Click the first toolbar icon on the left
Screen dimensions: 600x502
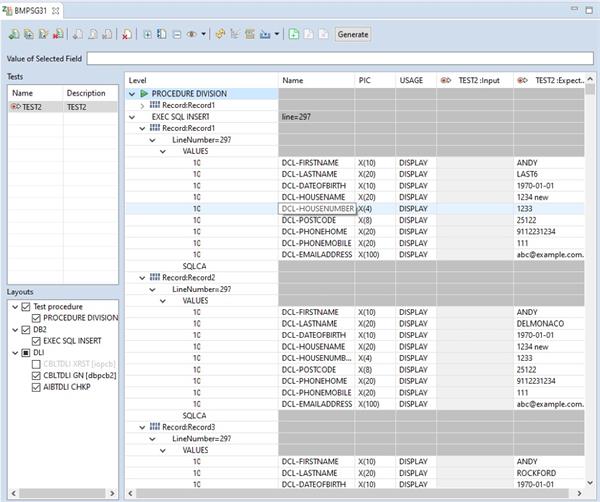(x=13, y=34)
